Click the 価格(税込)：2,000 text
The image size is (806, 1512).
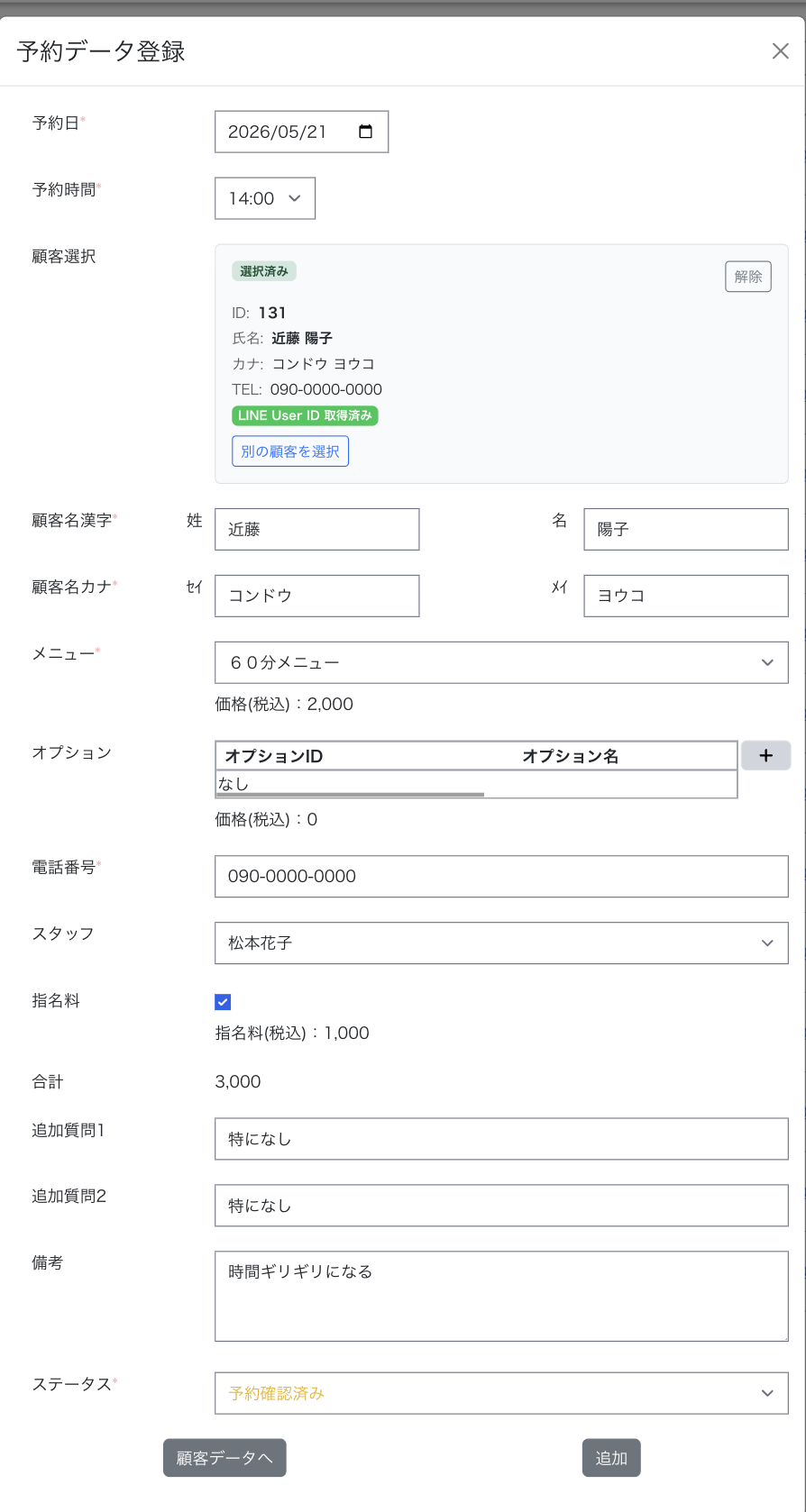(x=284, y=704)
